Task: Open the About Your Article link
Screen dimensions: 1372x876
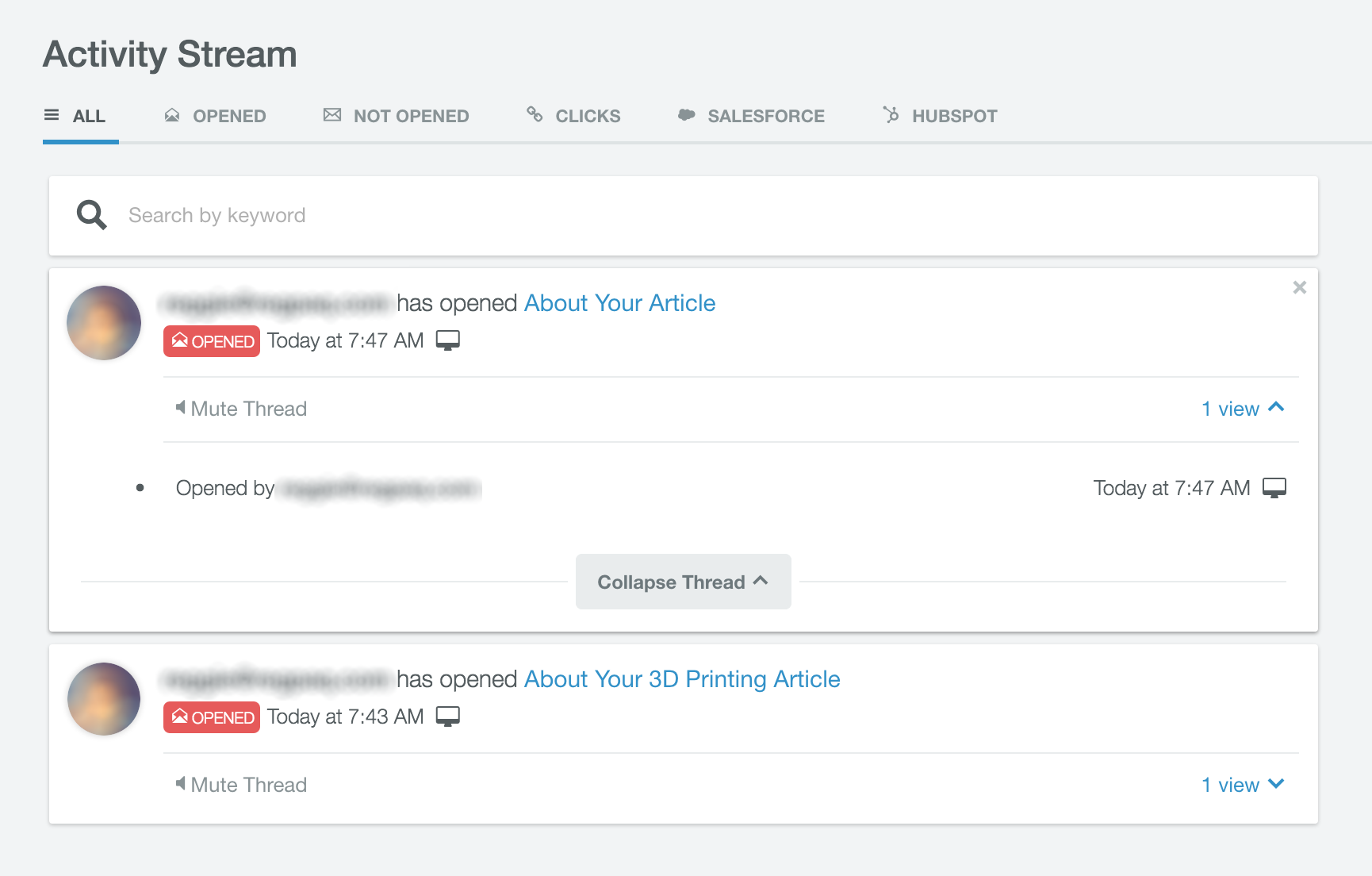Action: 620,303
